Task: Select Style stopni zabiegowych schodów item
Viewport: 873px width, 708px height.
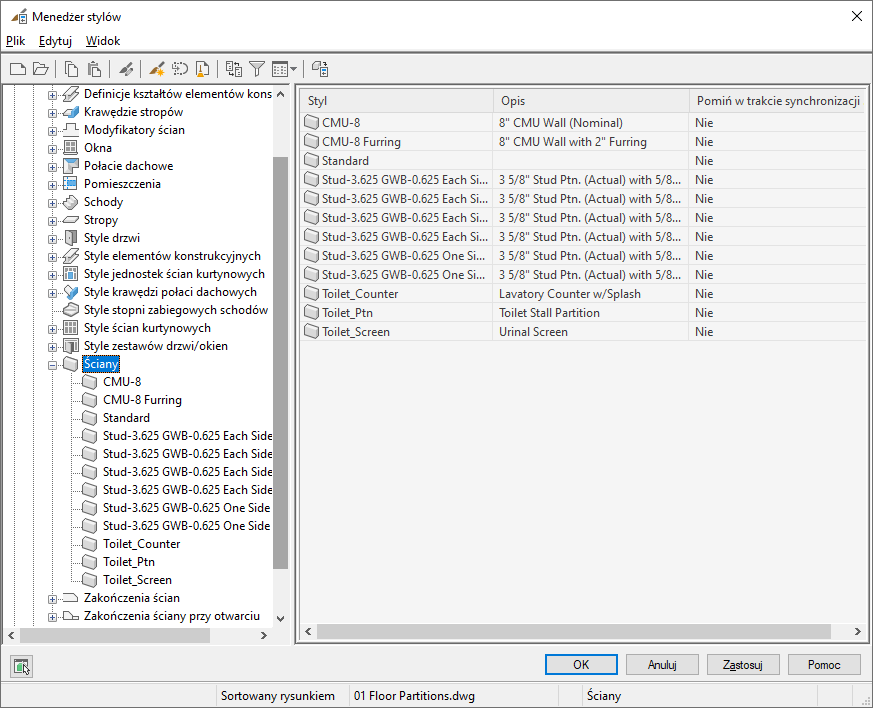Action: click(176, 310)
